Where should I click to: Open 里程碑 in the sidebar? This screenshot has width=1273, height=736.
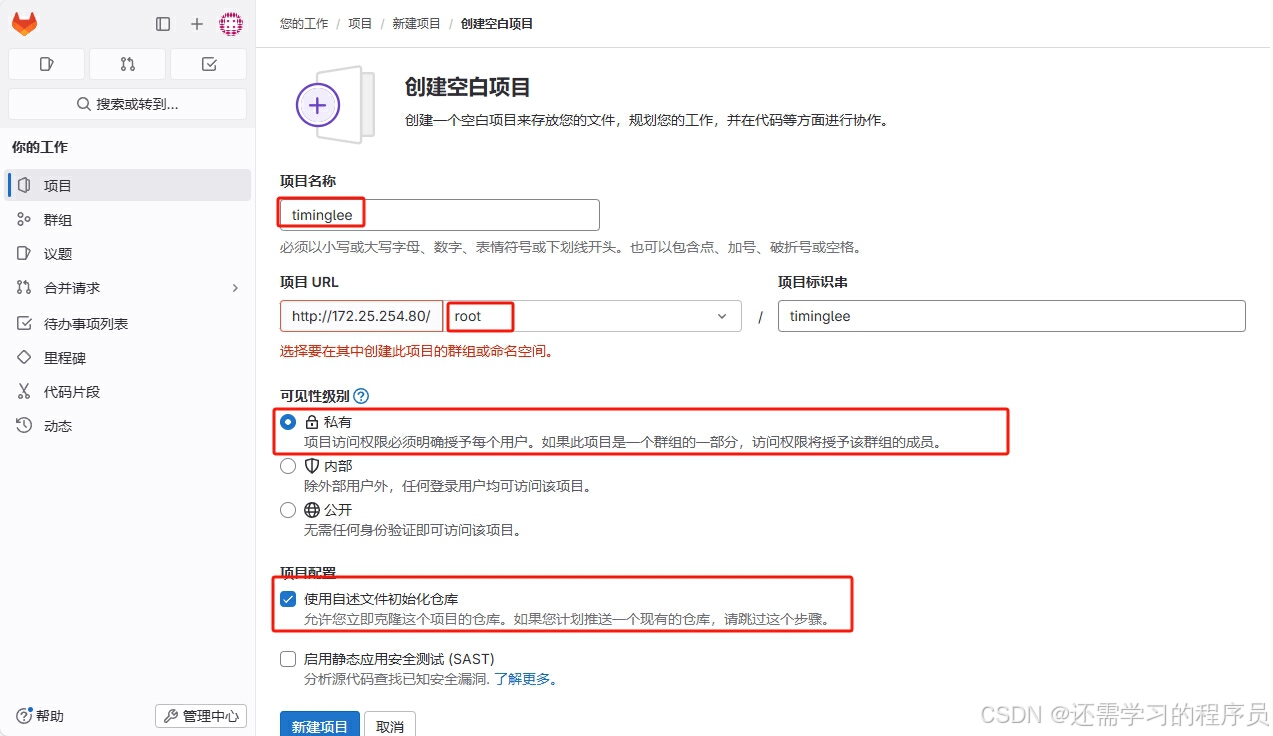129,358
